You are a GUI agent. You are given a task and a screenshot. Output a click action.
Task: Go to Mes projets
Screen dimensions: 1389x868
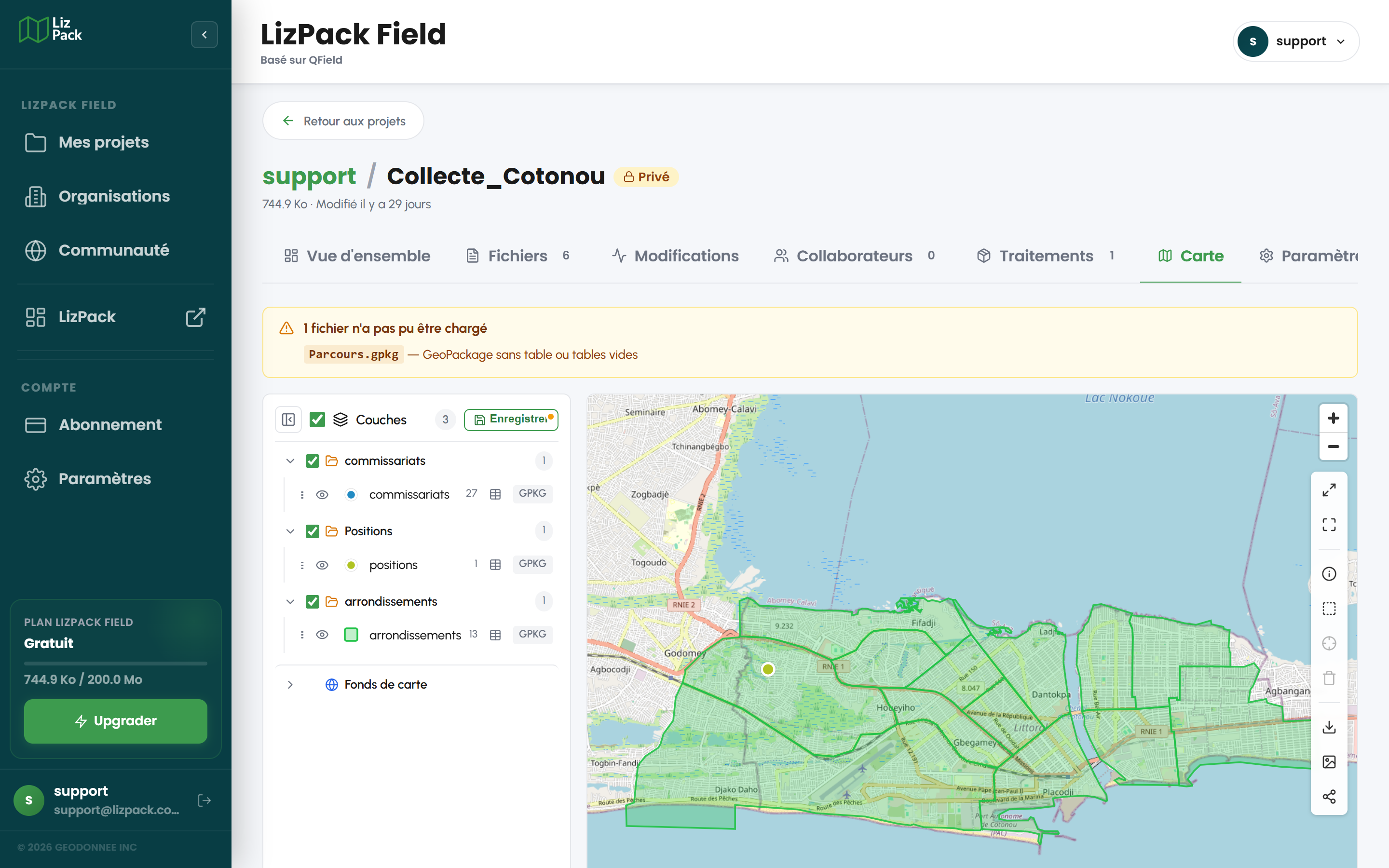click(116, 142)
